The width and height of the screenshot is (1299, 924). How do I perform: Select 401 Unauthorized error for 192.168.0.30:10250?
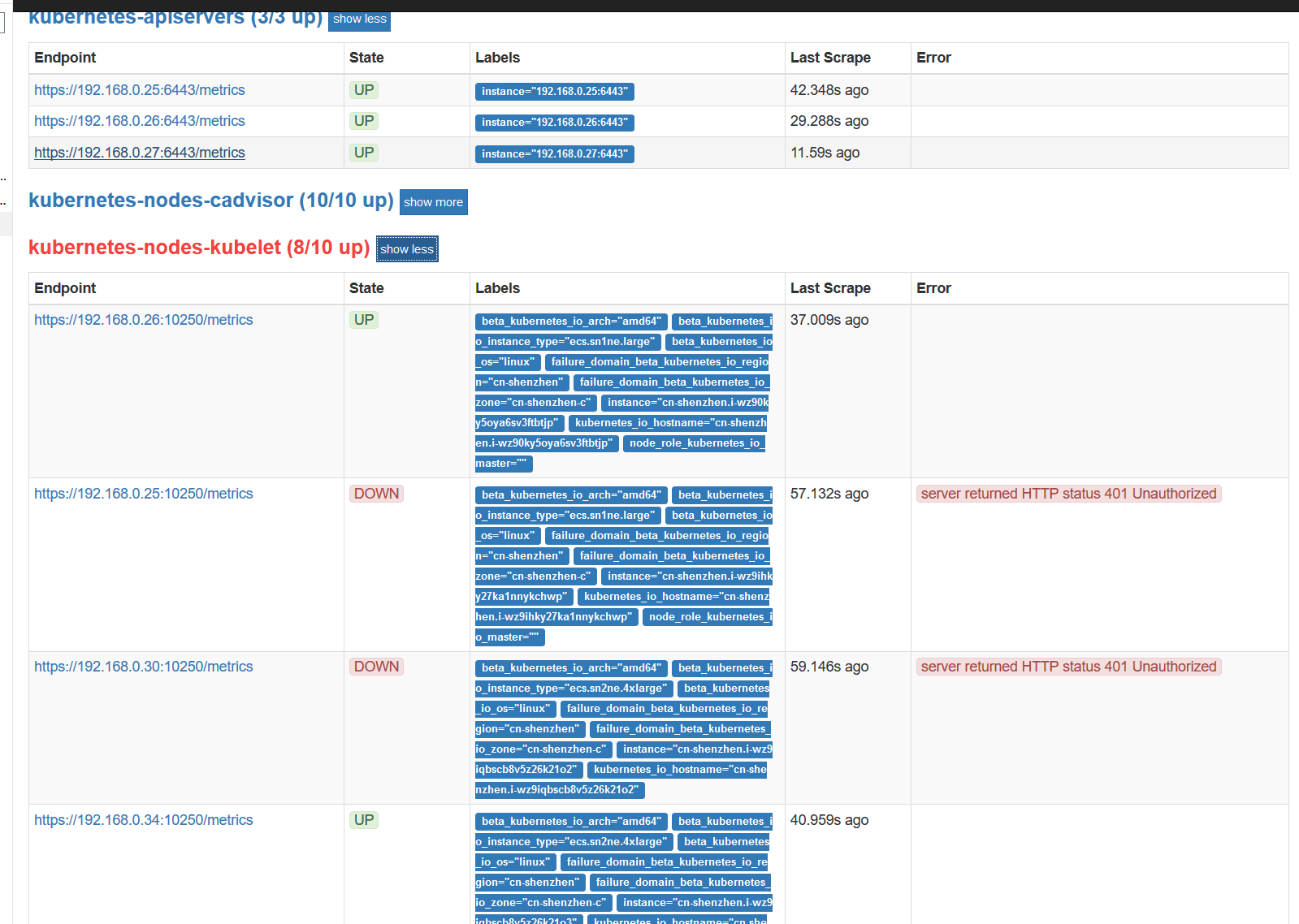coord(1069,667)
